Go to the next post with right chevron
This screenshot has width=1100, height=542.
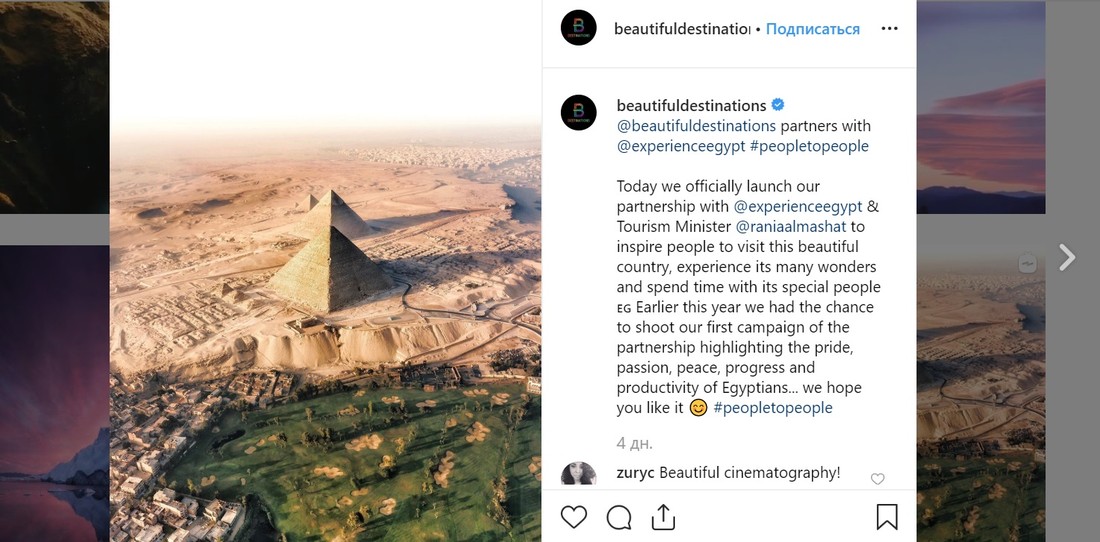[x=1067, y=258]
